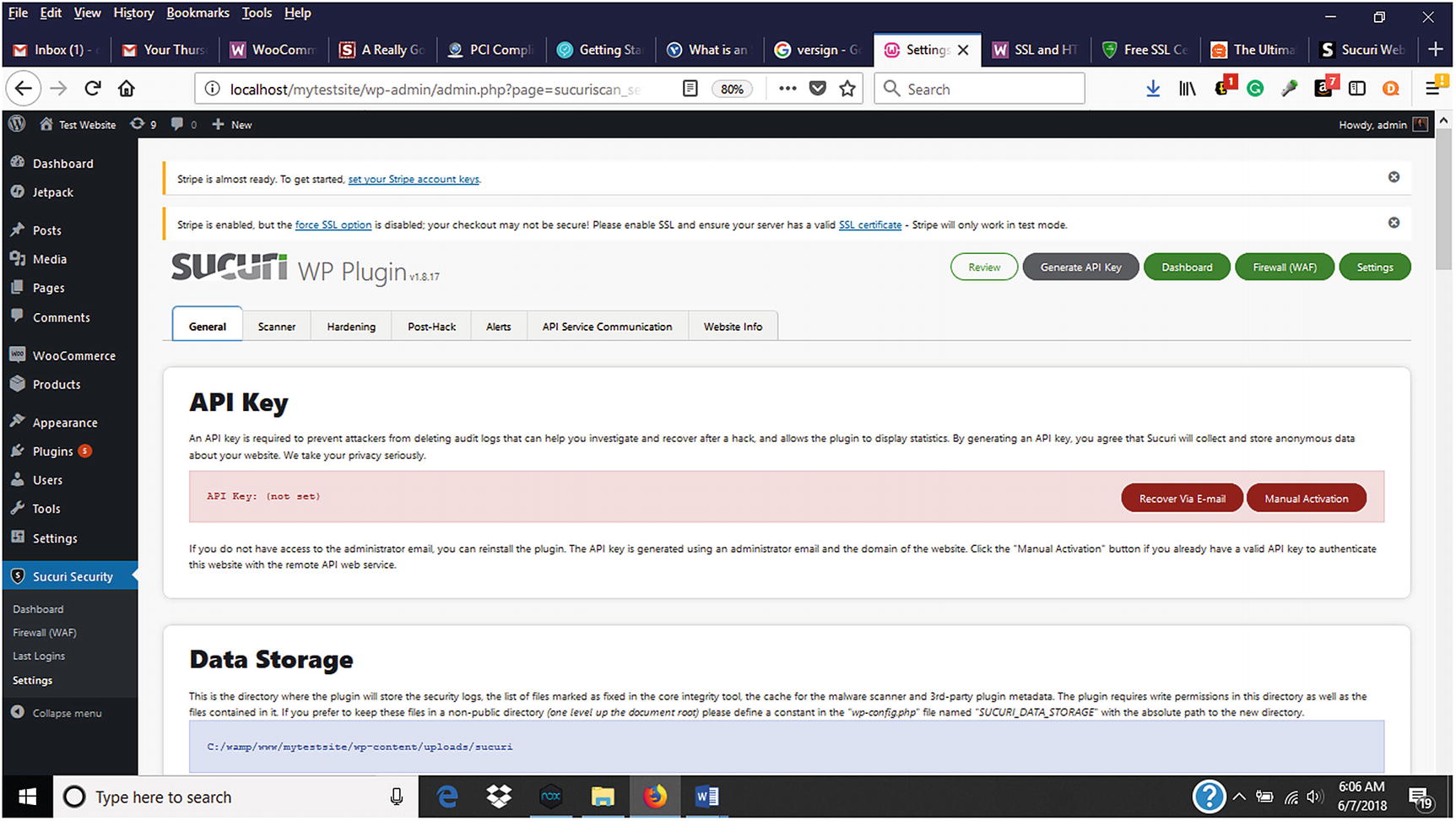1456x821 pixels.
Task: Open the Bookmarks menu
Action: [x=198, y=13]
